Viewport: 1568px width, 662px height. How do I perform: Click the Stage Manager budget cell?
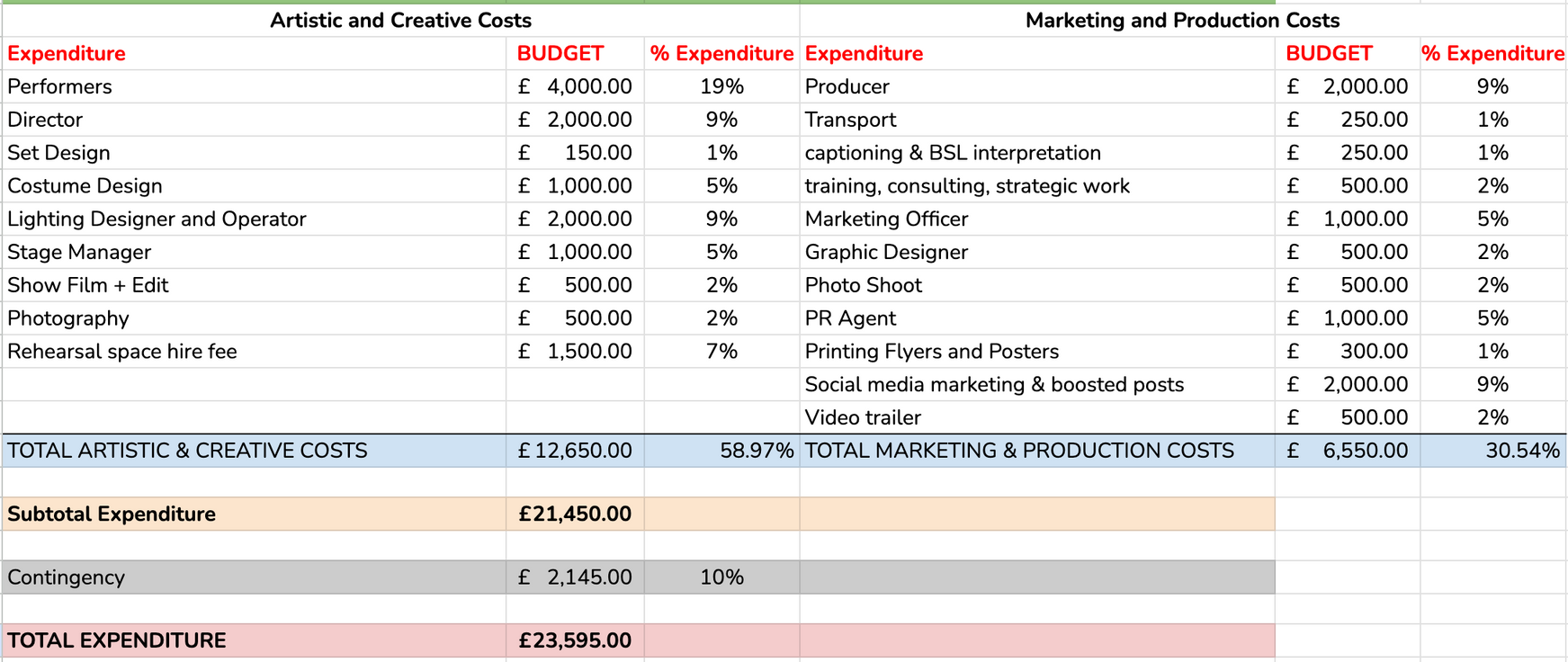click(x=575, y=253)
